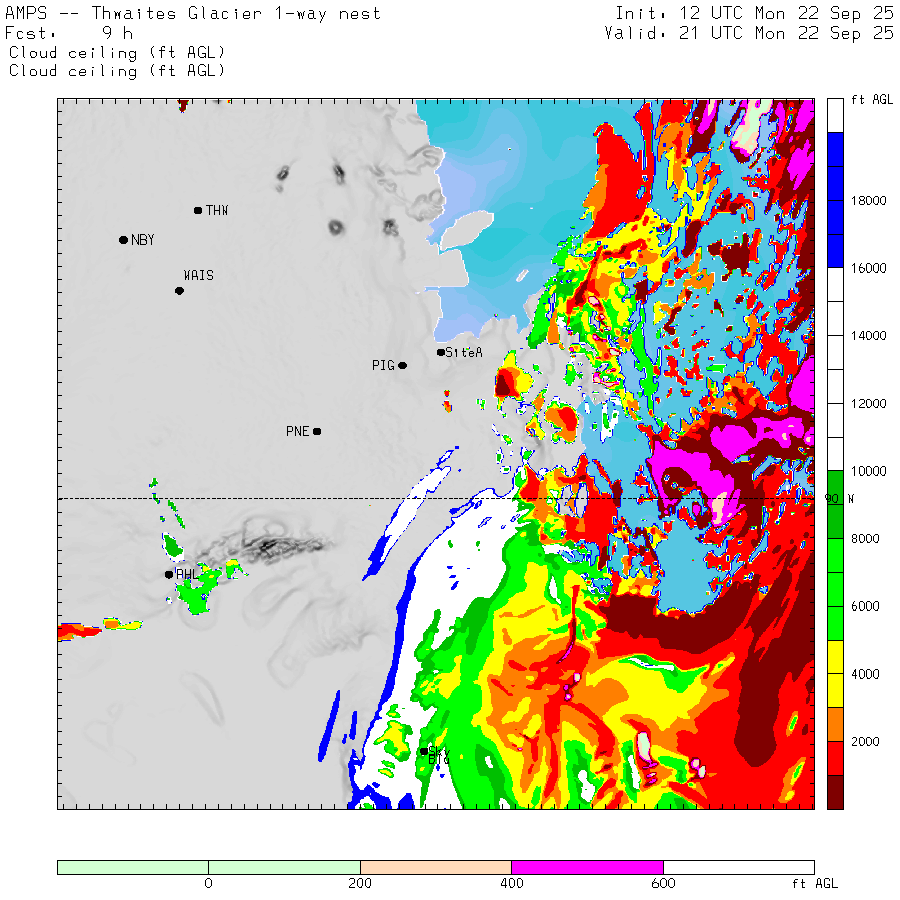Select the orange swatch in vertical legend

click(x=835, y=724)
